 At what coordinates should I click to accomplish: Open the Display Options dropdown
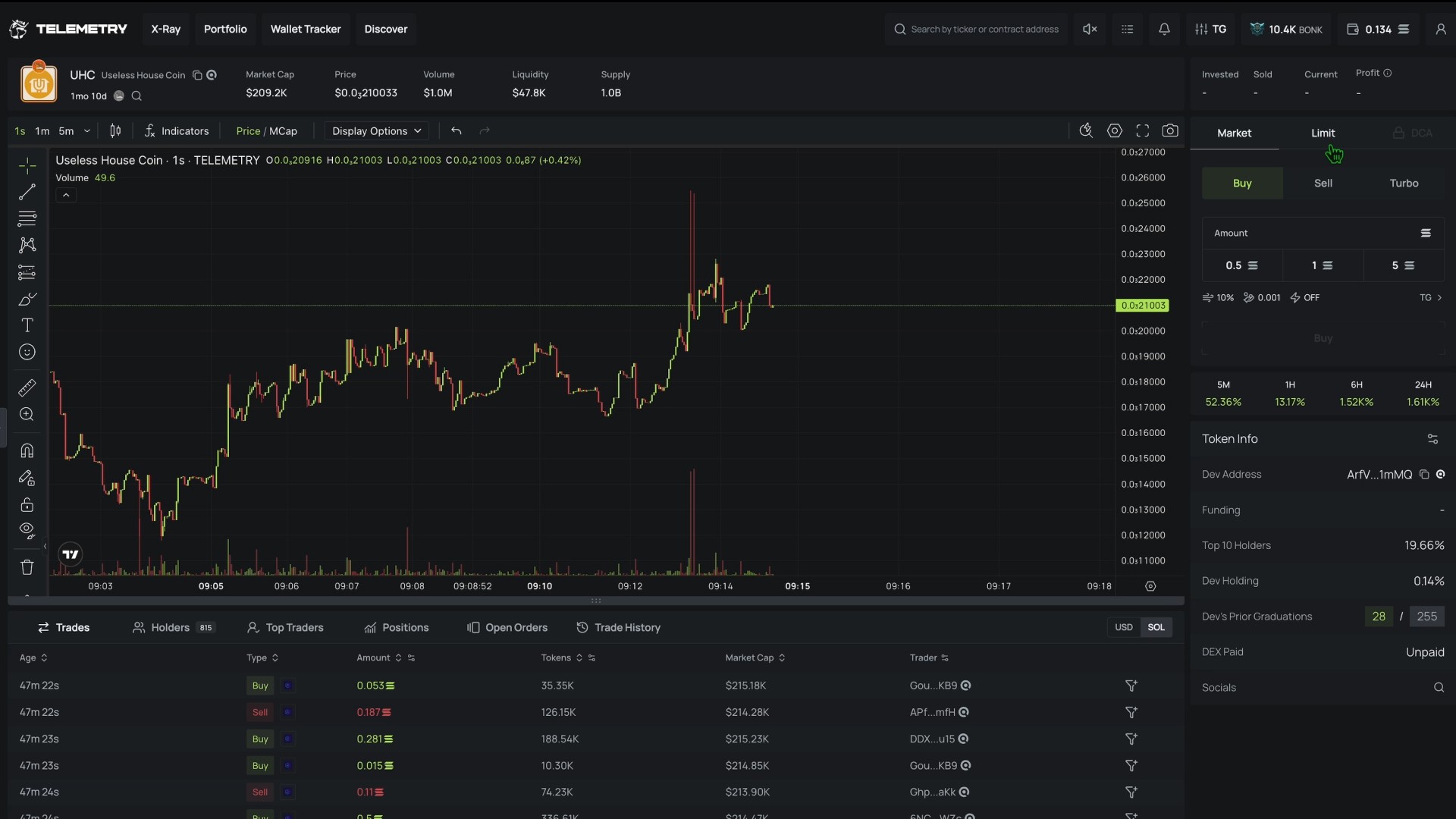tap(377, 130)
